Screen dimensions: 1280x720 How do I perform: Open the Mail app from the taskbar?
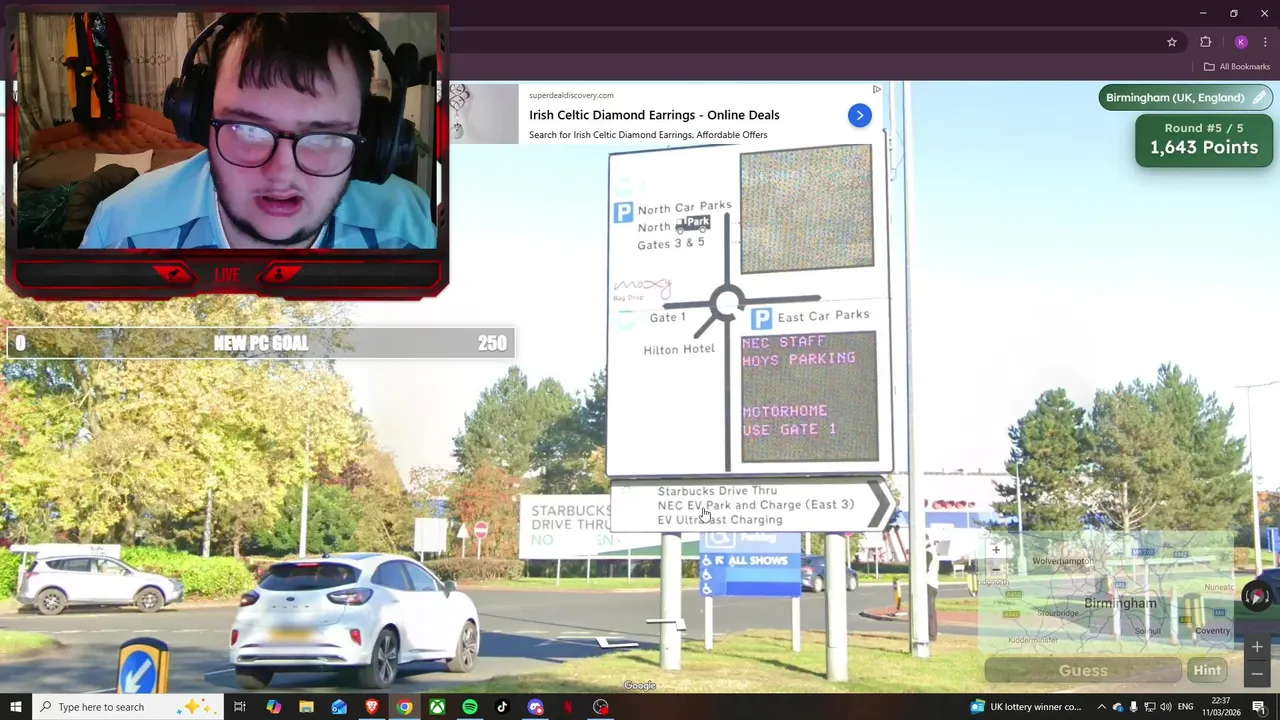(x=339, y=707)
